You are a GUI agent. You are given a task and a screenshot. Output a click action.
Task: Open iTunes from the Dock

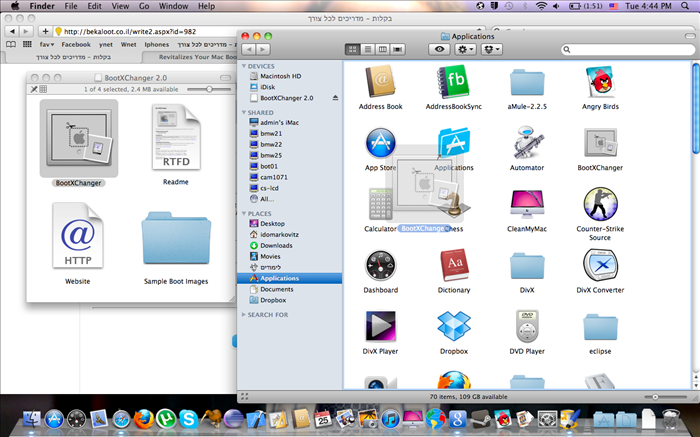pos(390,419)
